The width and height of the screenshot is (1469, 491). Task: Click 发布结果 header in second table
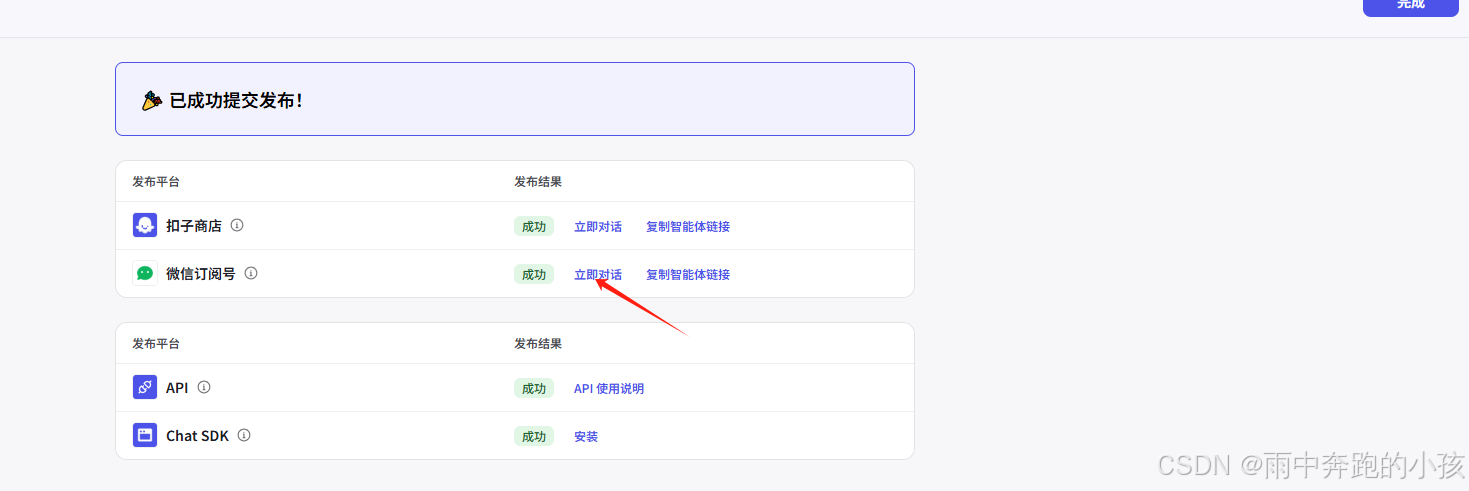tap(538, 344)
